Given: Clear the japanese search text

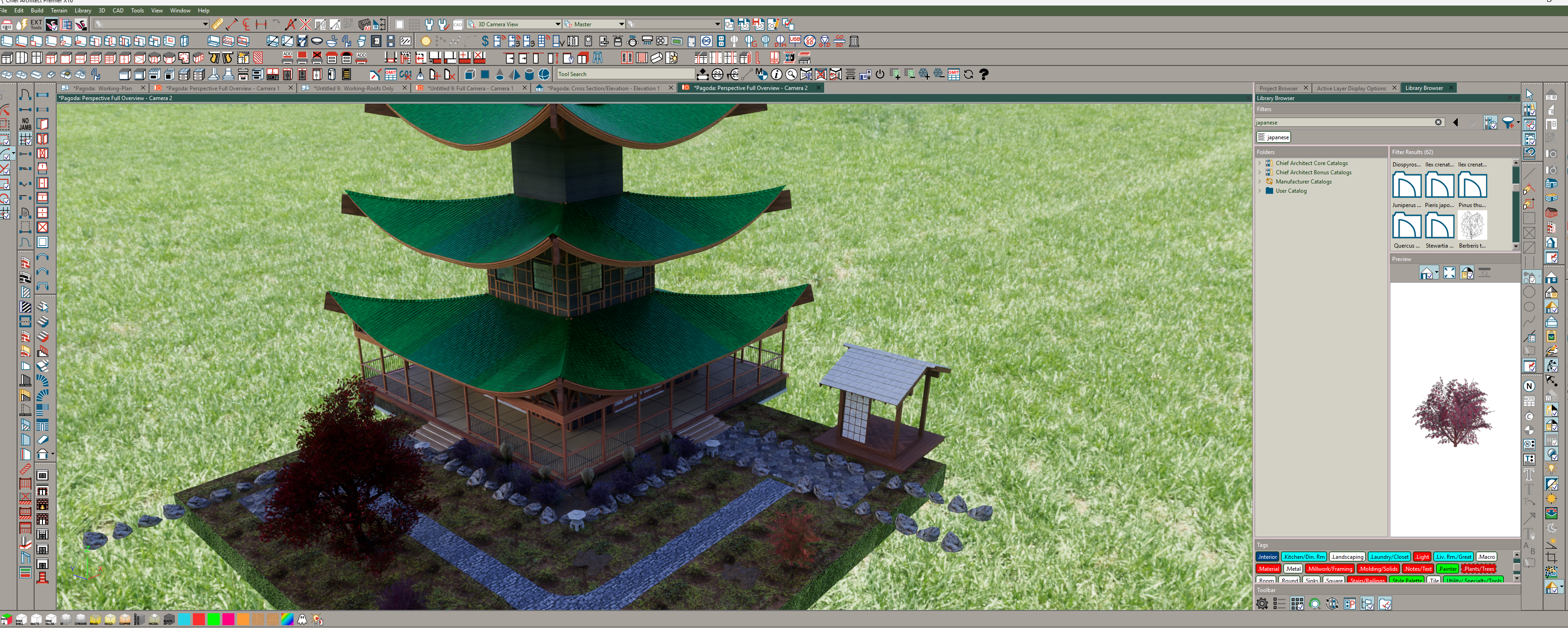Looking at the screenshot, I should (x=1438, y=122).
